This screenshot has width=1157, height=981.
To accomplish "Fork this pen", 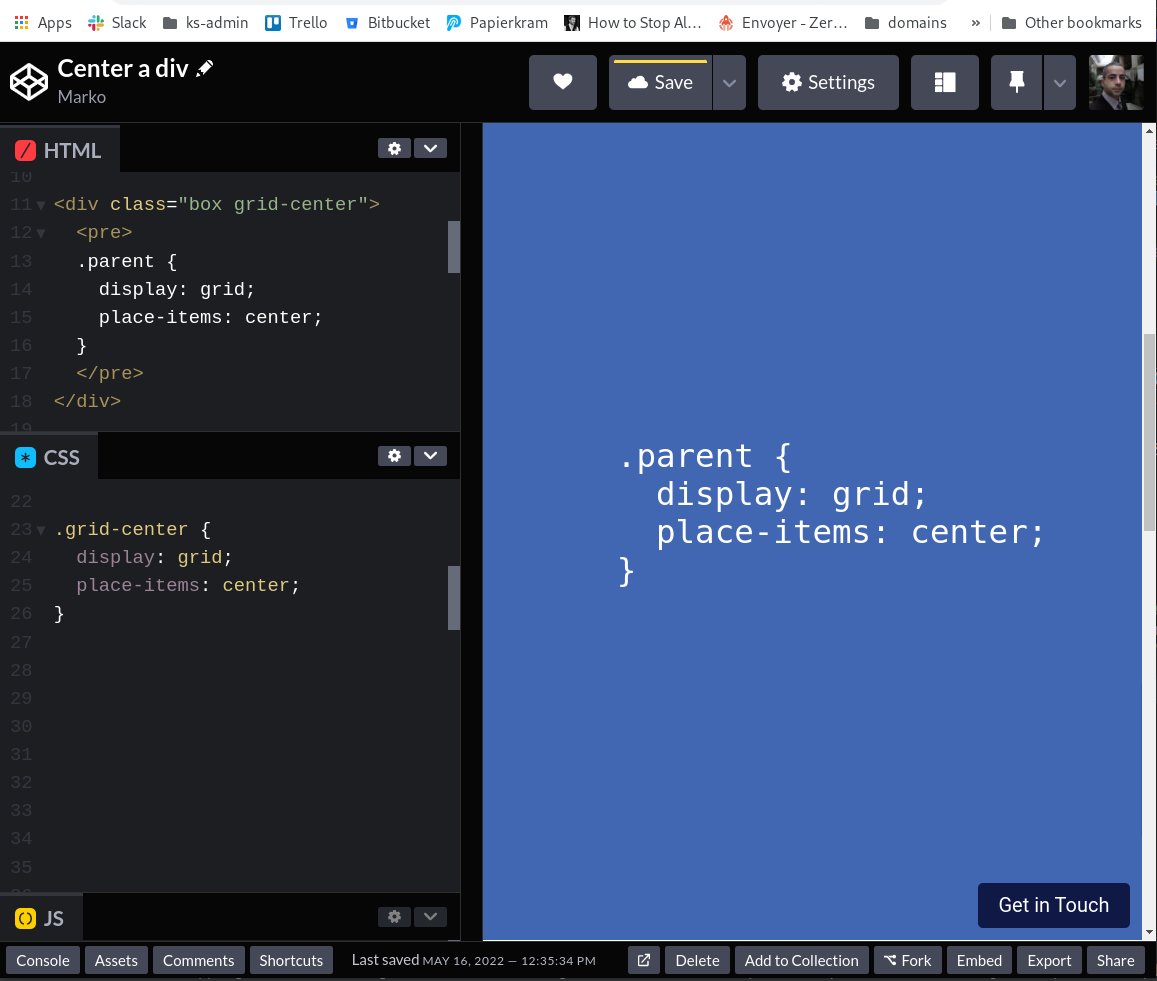I will [x=907, y=960].
